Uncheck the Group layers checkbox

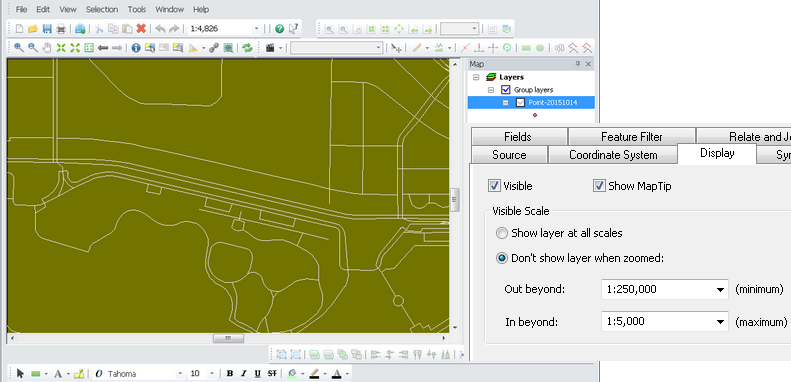pos(505,89)
